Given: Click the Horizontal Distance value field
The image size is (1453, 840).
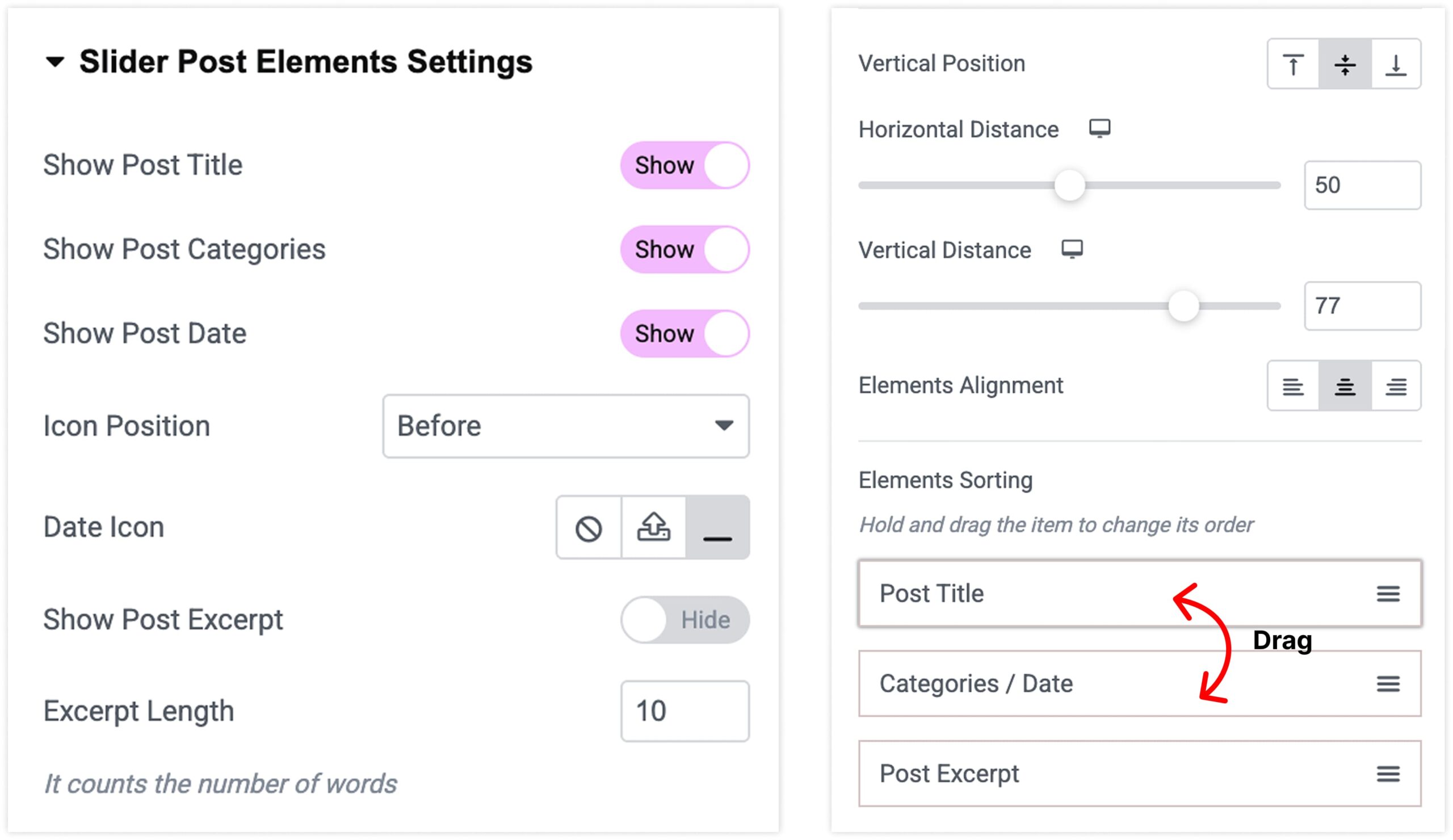Looking at the screenshot, I should 1363,186.
